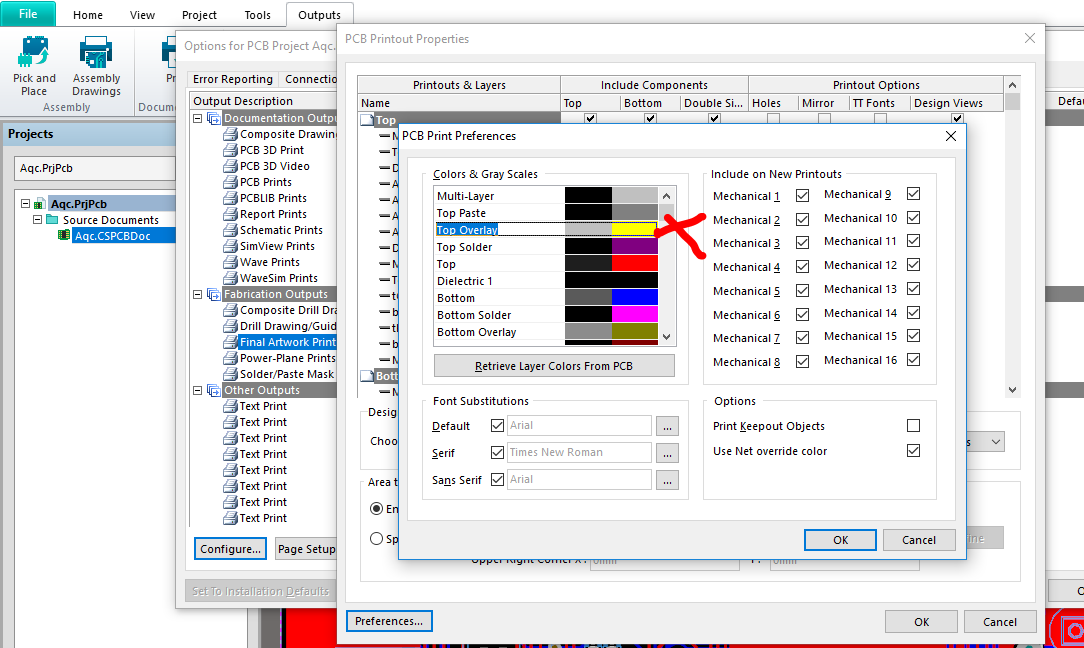The image size is (1084, 648).
Task: Select Solder/Paste Mask output icon
Action: click(x=230, y=374)
